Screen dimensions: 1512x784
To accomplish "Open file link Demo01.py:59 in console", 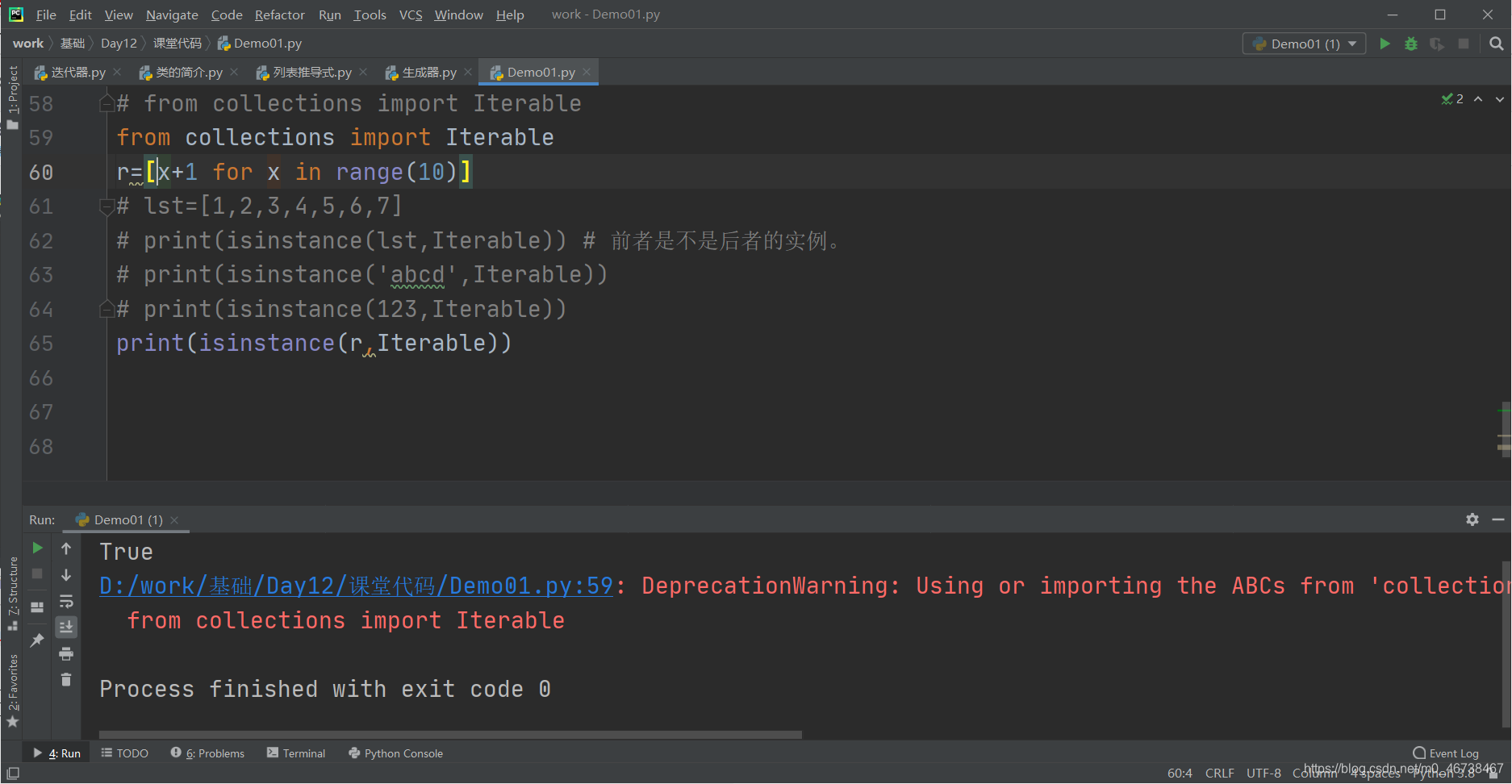I will coord(356,586).
